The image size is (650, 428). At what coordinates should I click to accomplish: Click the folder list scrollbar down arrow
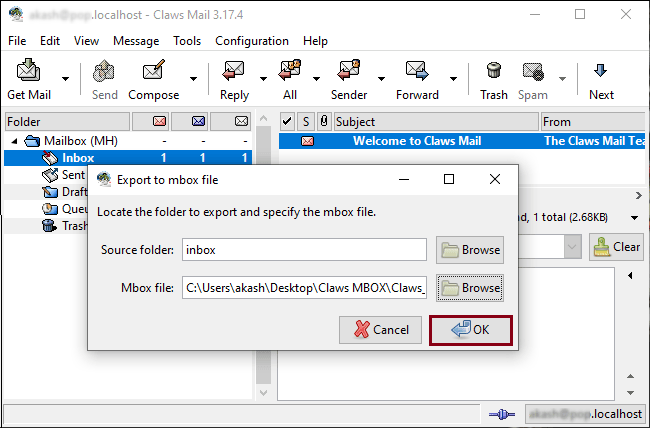click(x=263, y=392)
